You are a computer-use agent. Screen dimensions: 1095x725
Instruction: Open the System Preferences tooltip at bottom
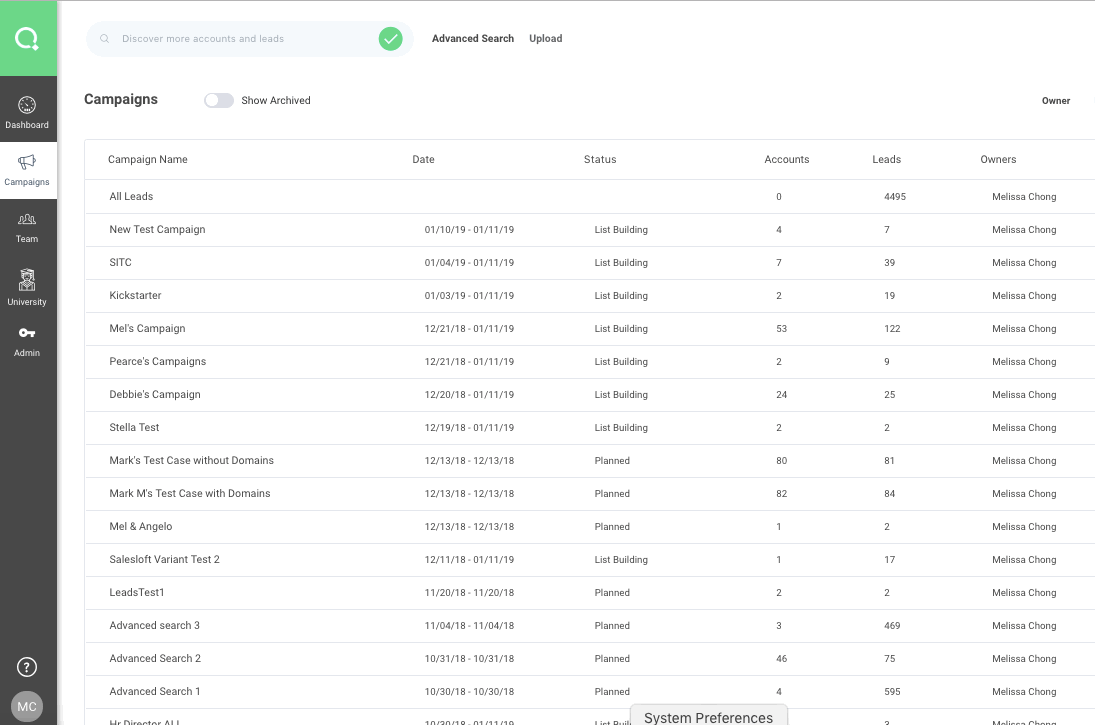708,716
